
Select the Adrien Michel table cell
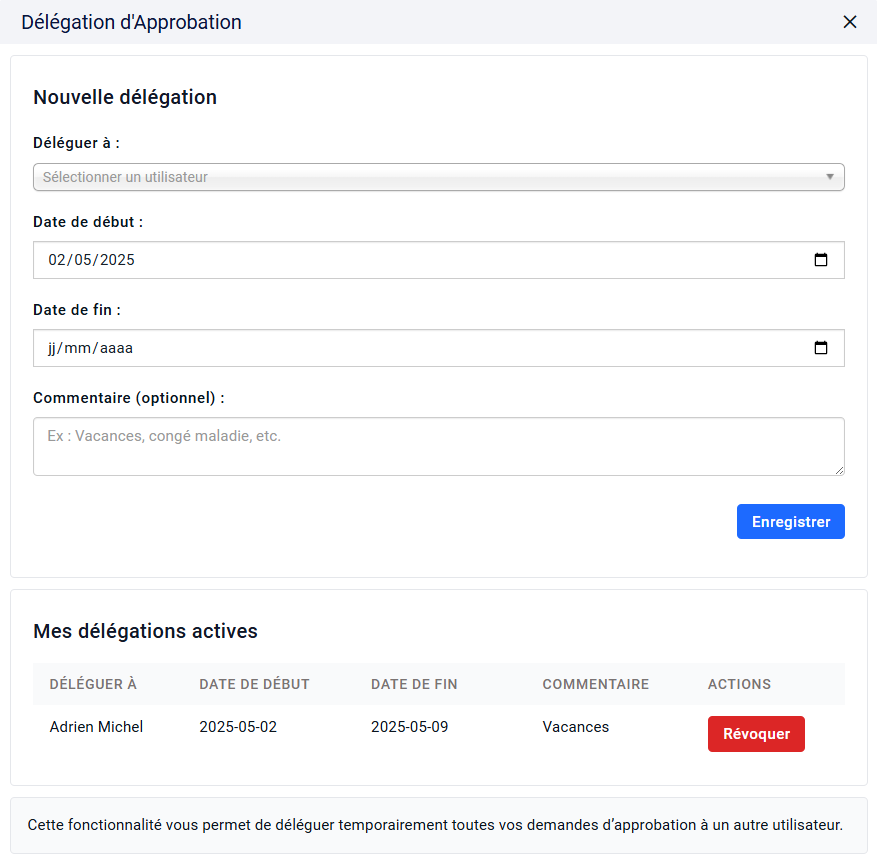point(96,727)
